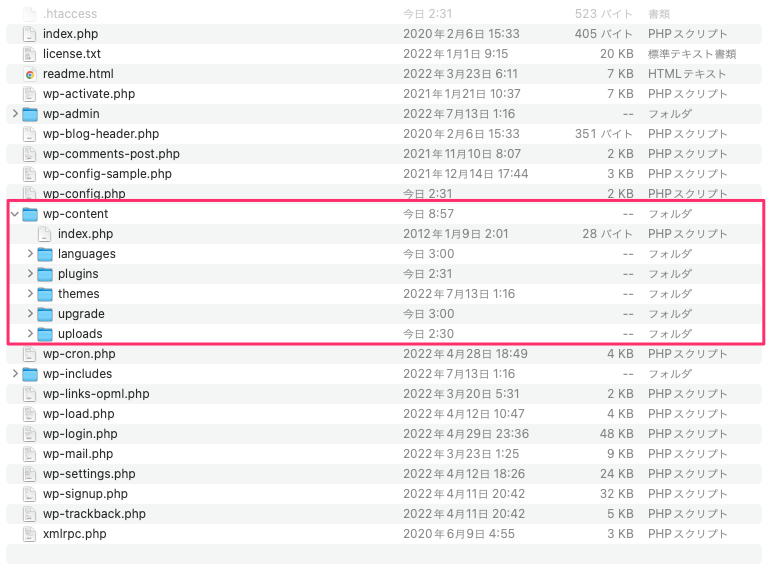
Task: Click the 48 KB size value
Action: coord(617,434)
